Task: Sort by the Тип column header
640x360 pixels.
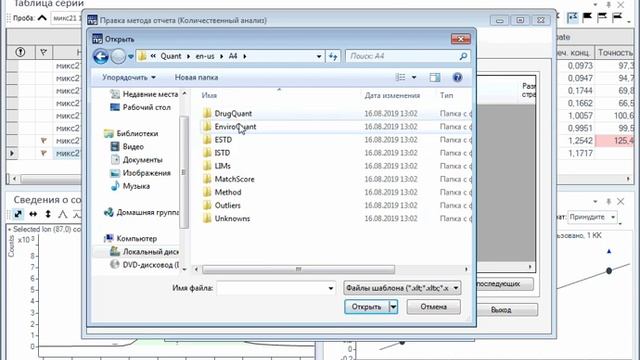Action: coord(446,95)
